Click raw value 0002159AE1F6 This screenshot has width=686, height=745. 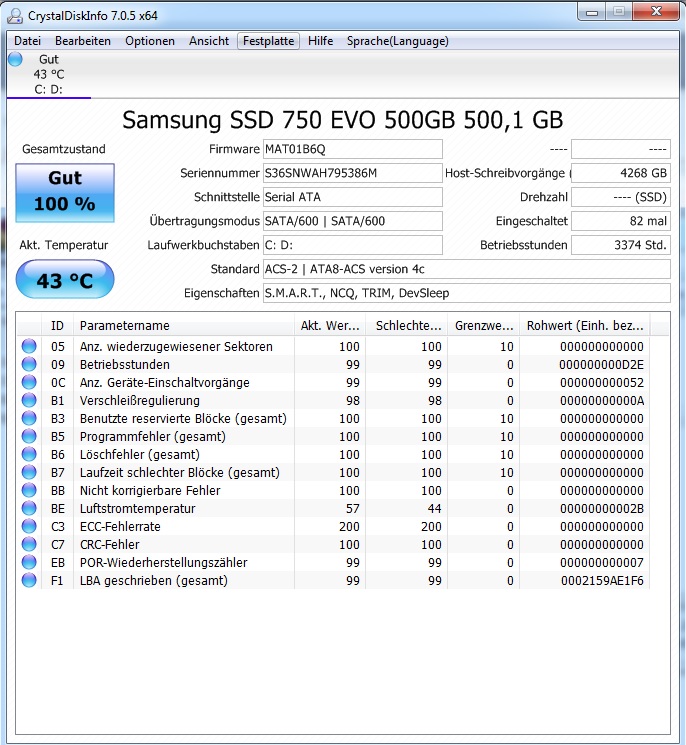pyautogui.click(x=602, y=581)
